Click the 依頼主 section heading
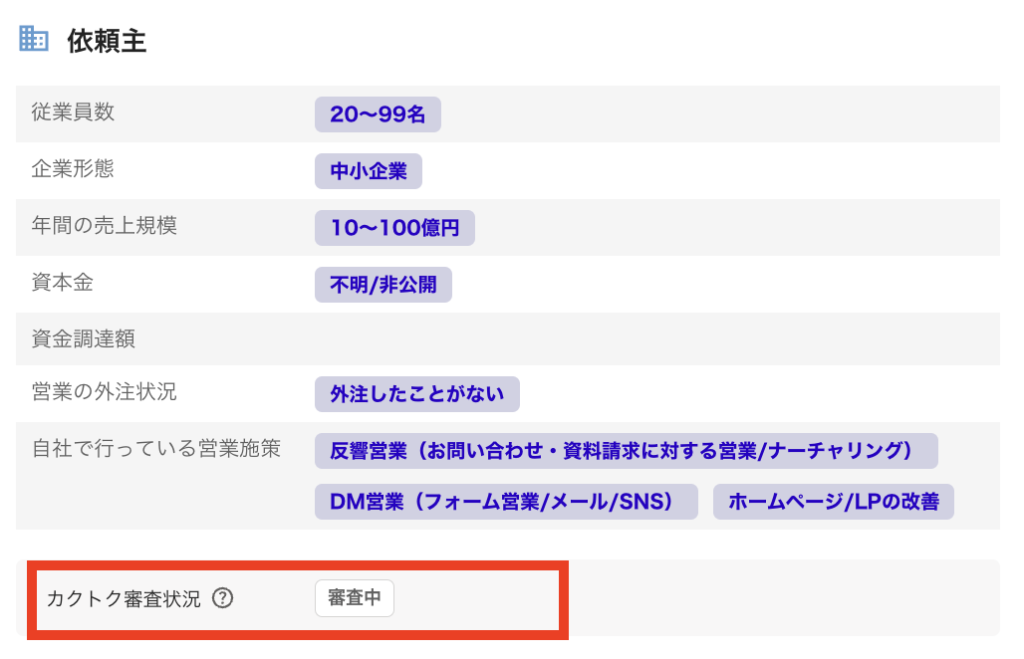 pos(107,41)
